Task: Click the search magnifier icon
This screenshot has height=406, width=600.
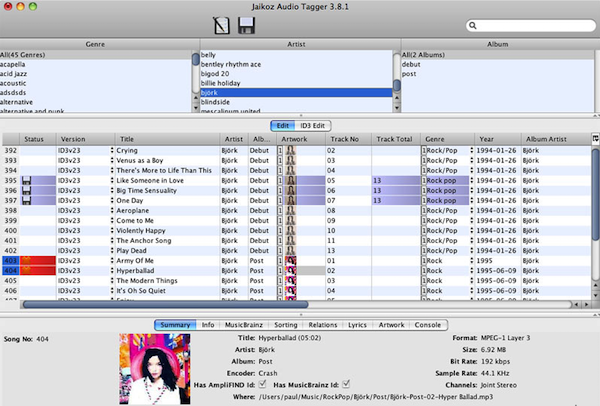Action: coord(473,27)
